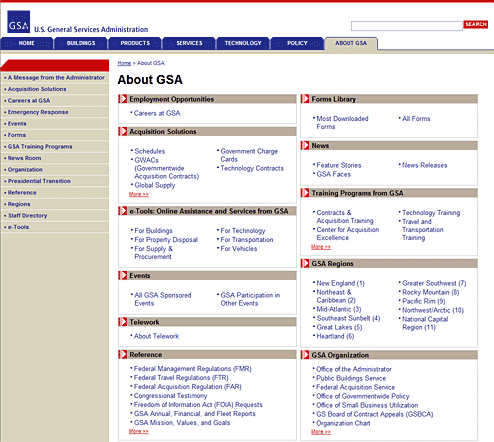The width and height of the screenshot is (494, 442).
Task: Open the POLICY tab
Action: (297, 43)
